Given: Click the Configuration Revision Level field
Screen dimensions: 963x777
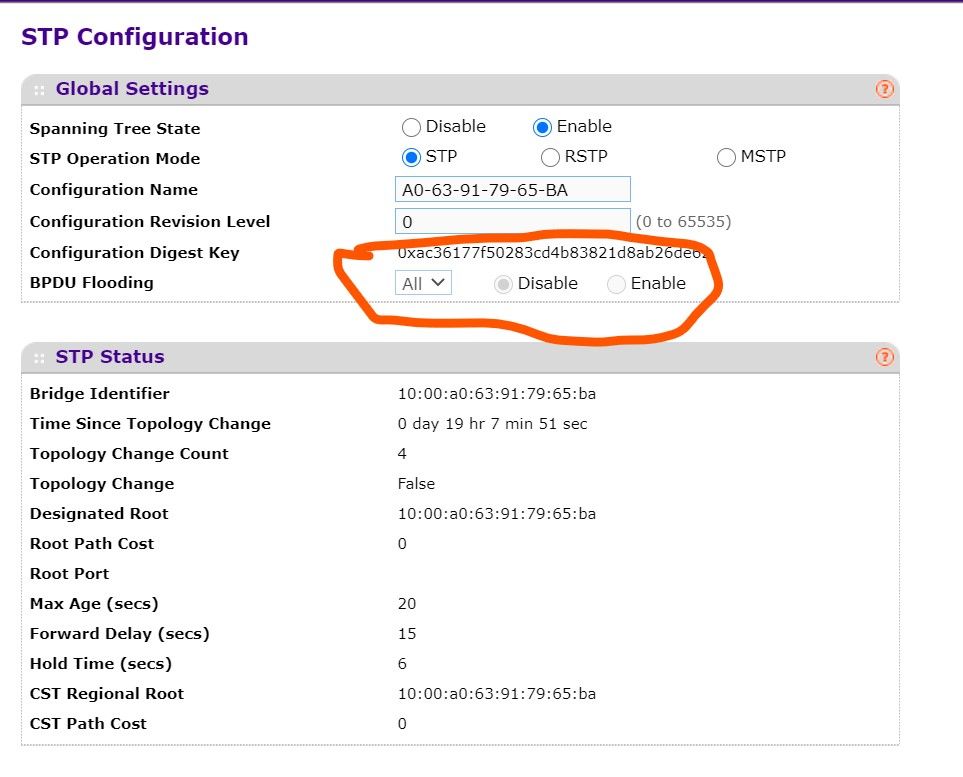Looking at the screenshot, I should click(512, 221).
